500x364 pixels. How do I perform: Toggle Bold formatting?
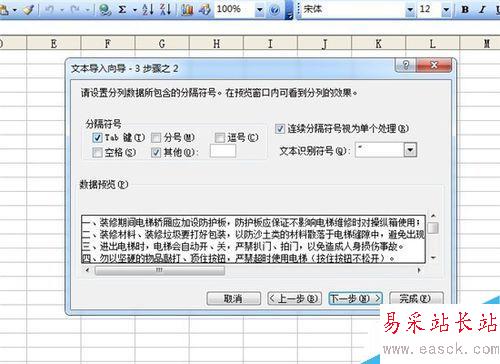tap(465, 9)
